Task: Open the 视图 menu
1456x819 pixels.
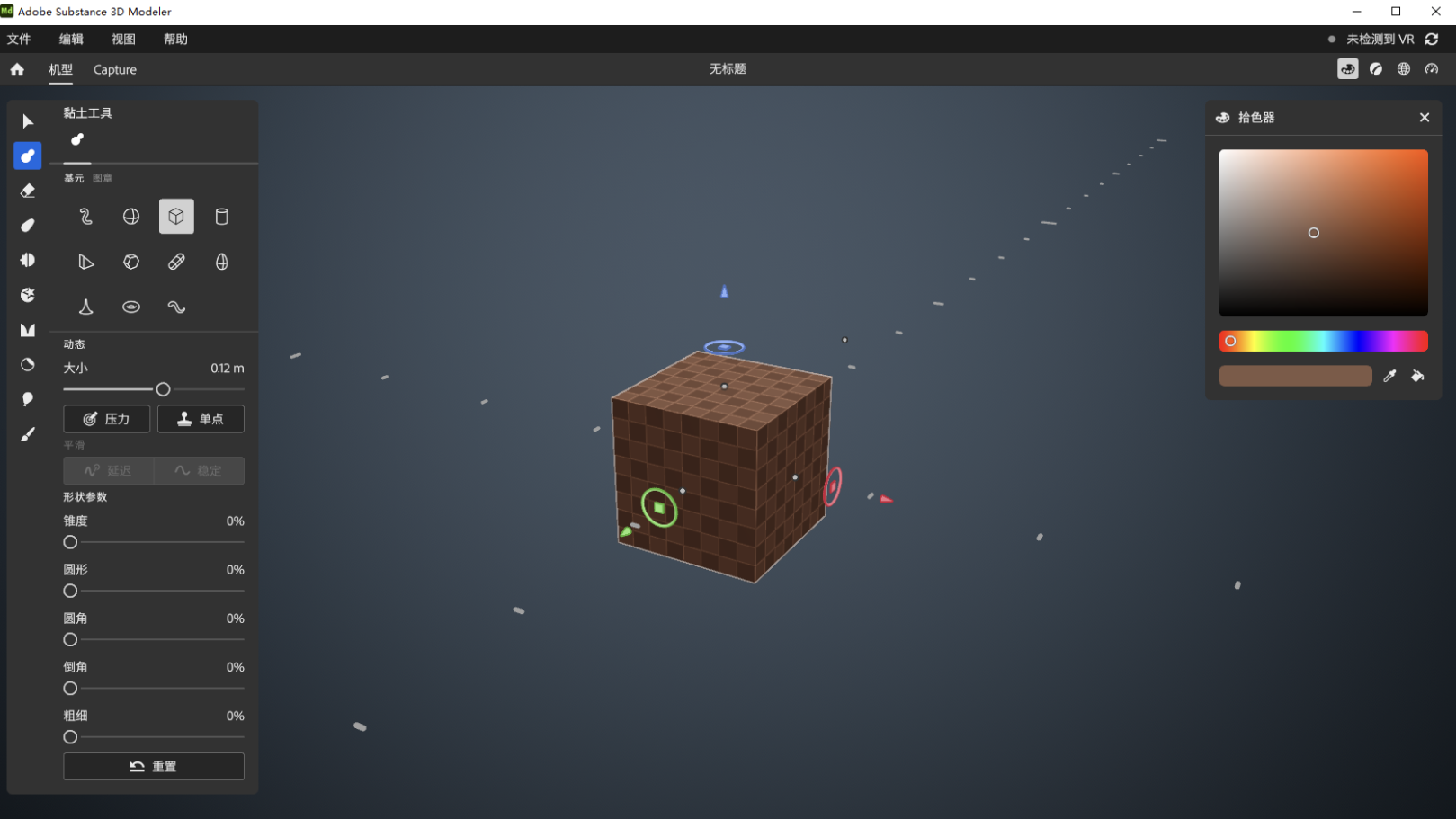Action: click(x=123, y=40)
